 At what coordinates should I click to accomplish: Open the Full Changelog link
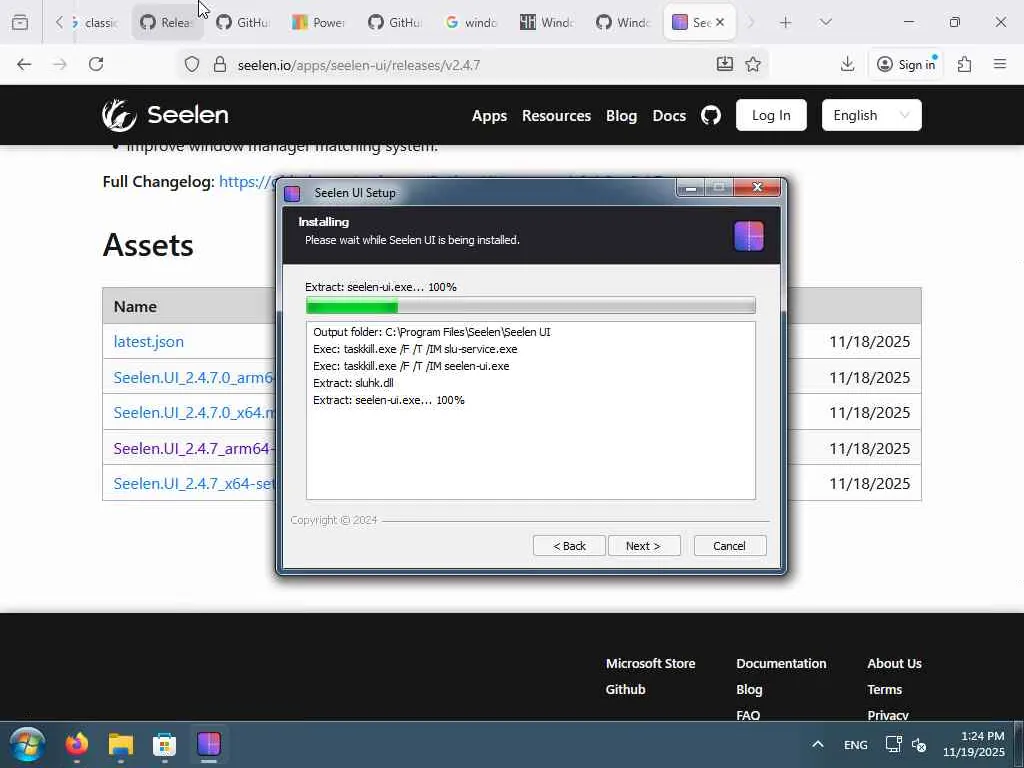(247, 182)
